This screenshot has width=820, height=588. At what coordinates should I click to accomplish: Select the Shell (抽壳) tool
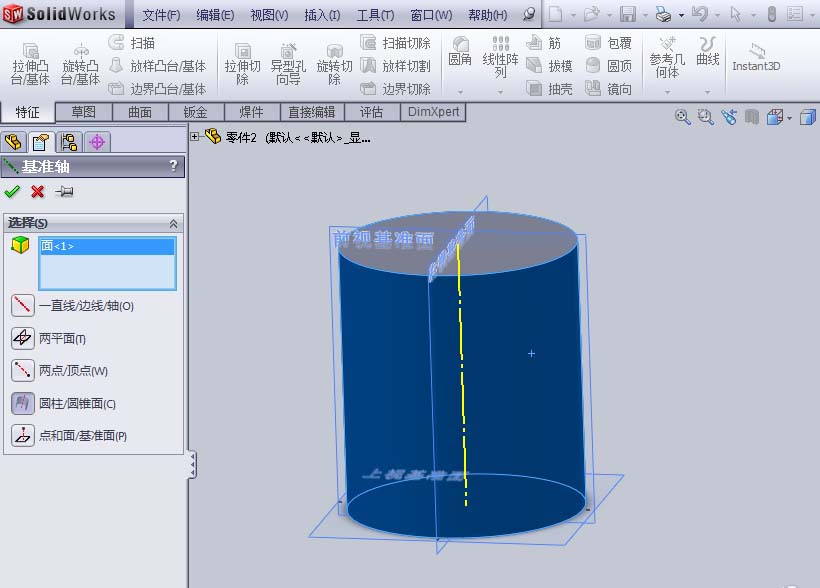[x=549, y=88]
